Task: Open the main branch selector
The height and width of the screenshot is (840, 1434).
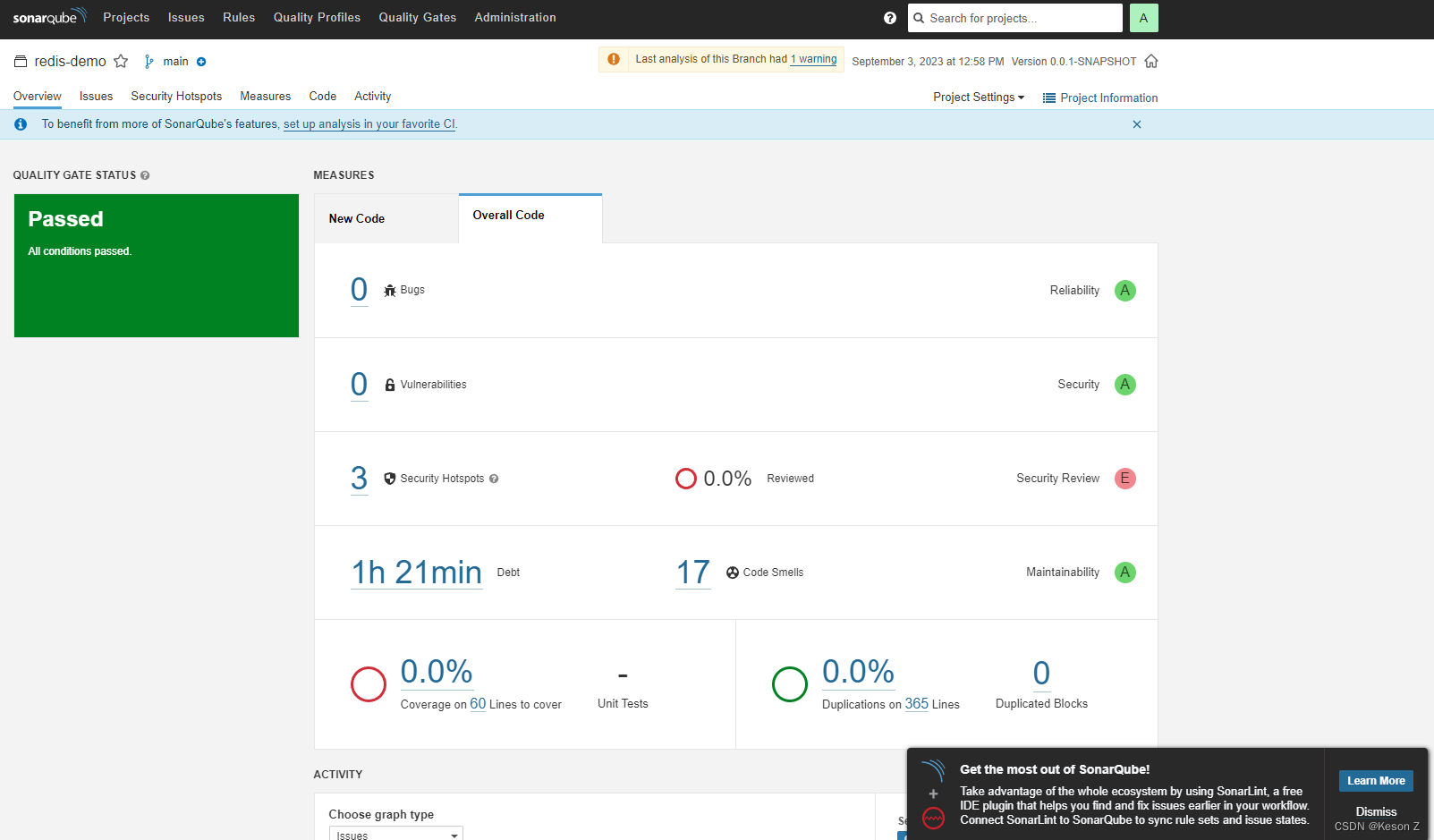Action: 175,62
